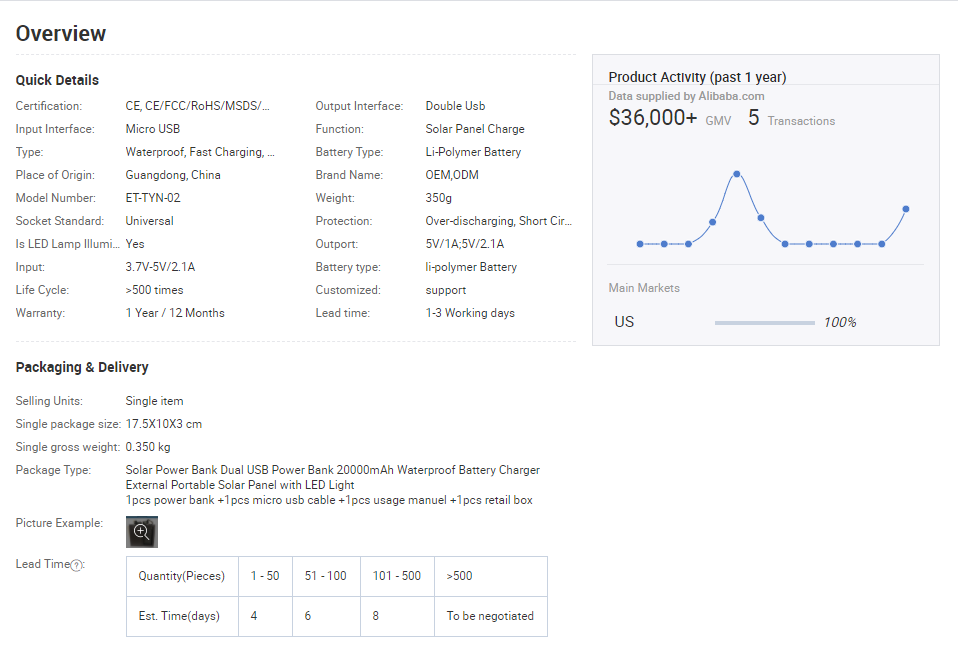Click the Product Activity panel title
This screenshot has width=958, height=649.
pos(697,77)
